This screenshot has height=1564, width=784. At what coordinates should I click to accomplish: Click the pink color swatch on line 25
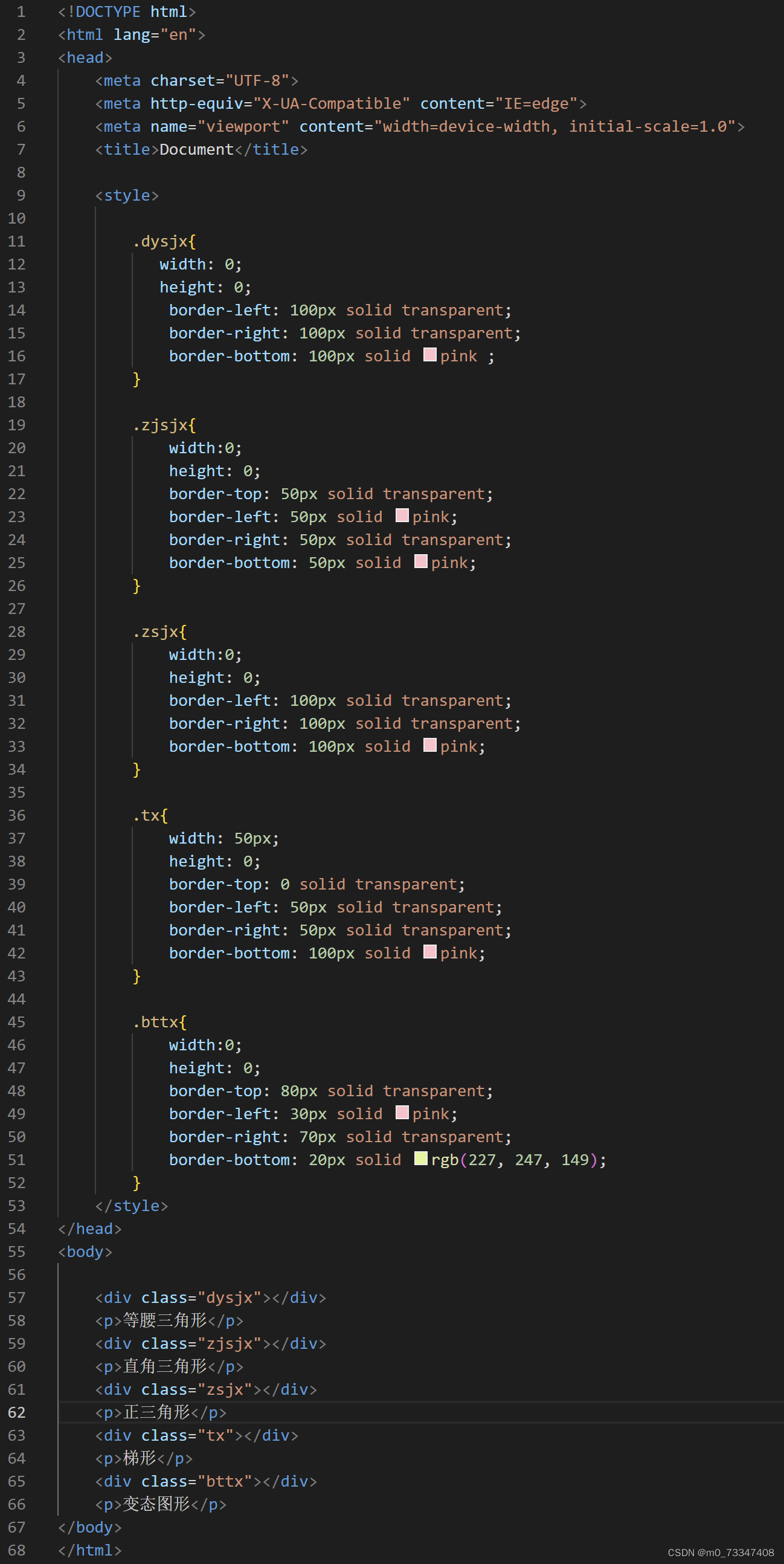coord(420,561)
